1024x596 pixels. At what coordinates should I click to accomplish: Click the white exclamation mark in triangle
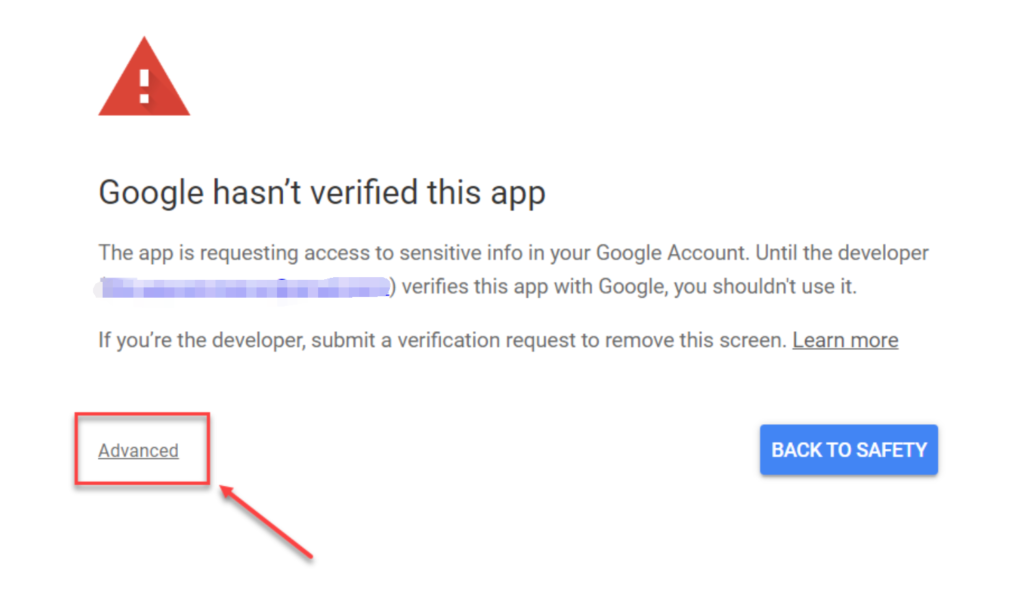pos(144,86)
